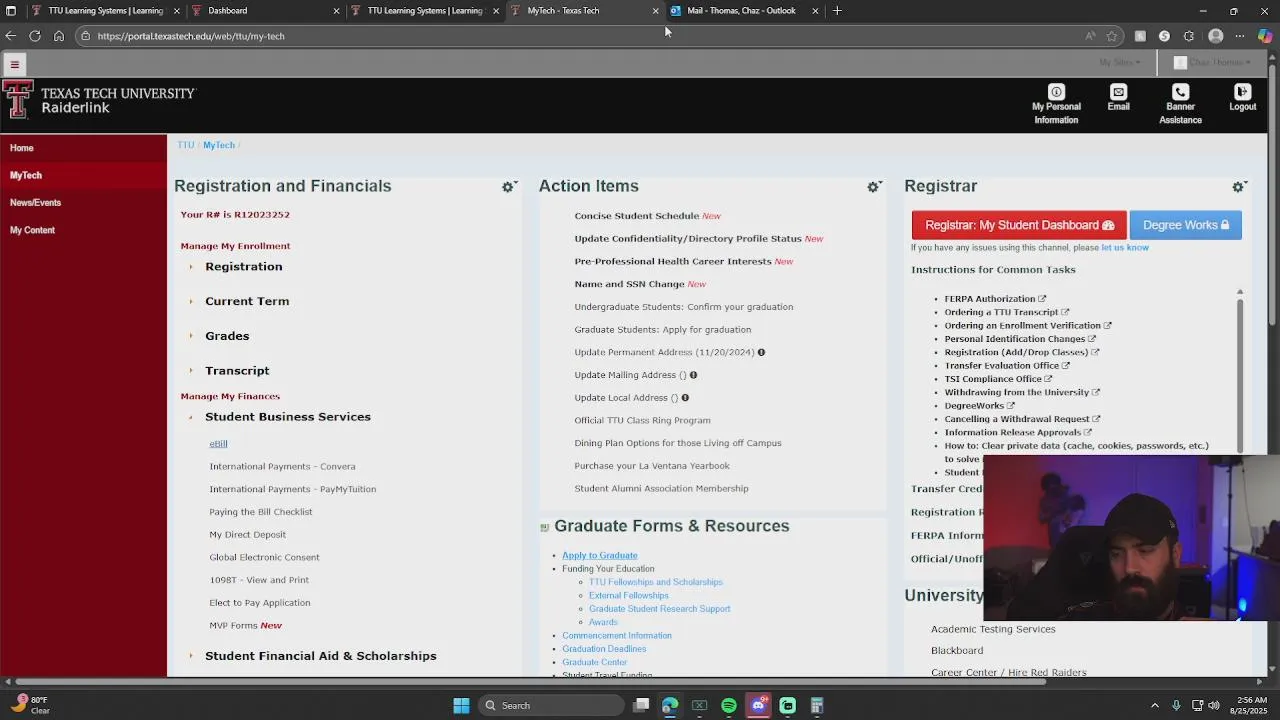Open My Personal Information icon
The image size is (1280, 720).
pos(1056,92)
